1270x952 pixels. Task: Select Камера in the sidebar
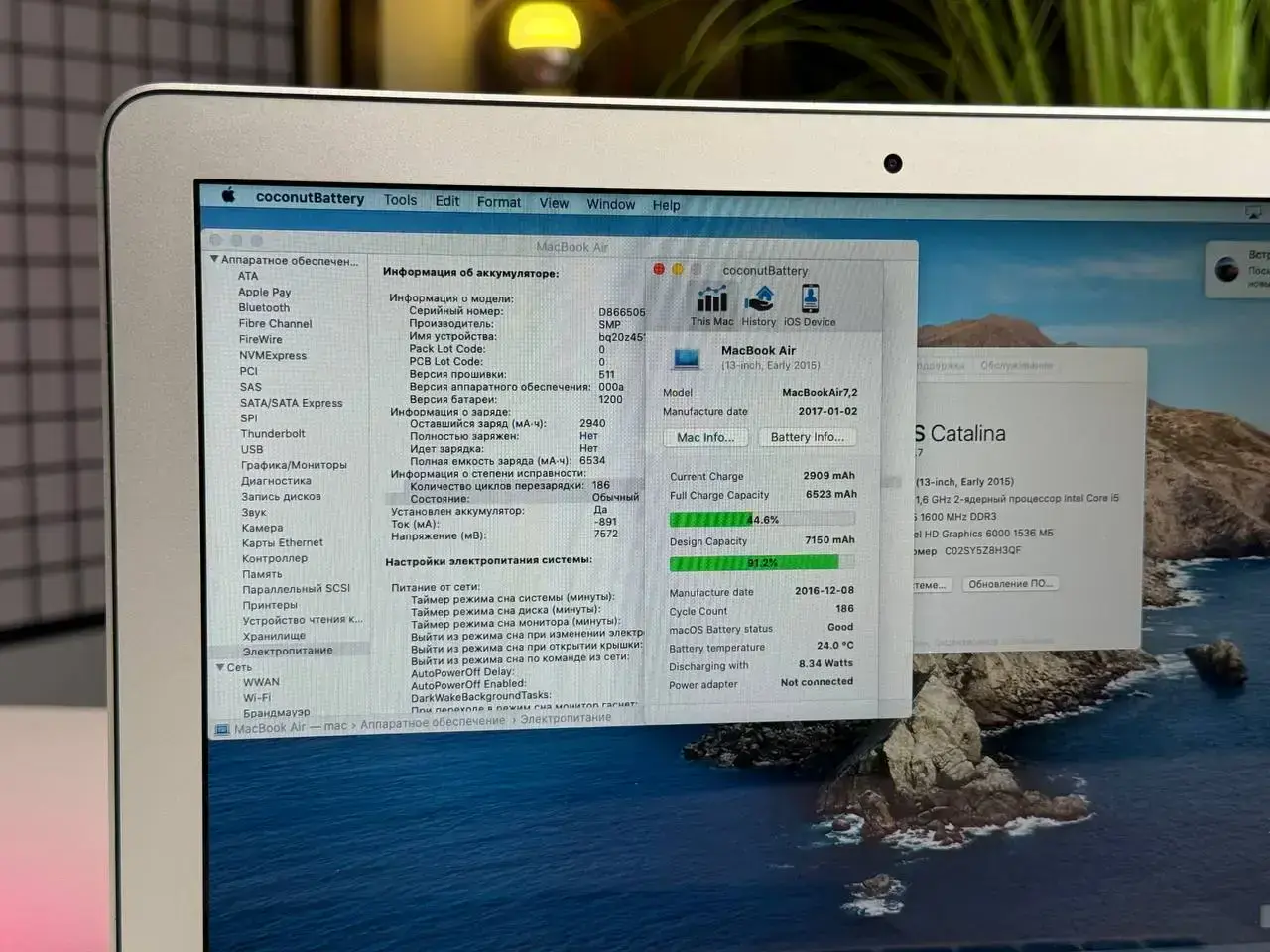click(x=262, y=528)
